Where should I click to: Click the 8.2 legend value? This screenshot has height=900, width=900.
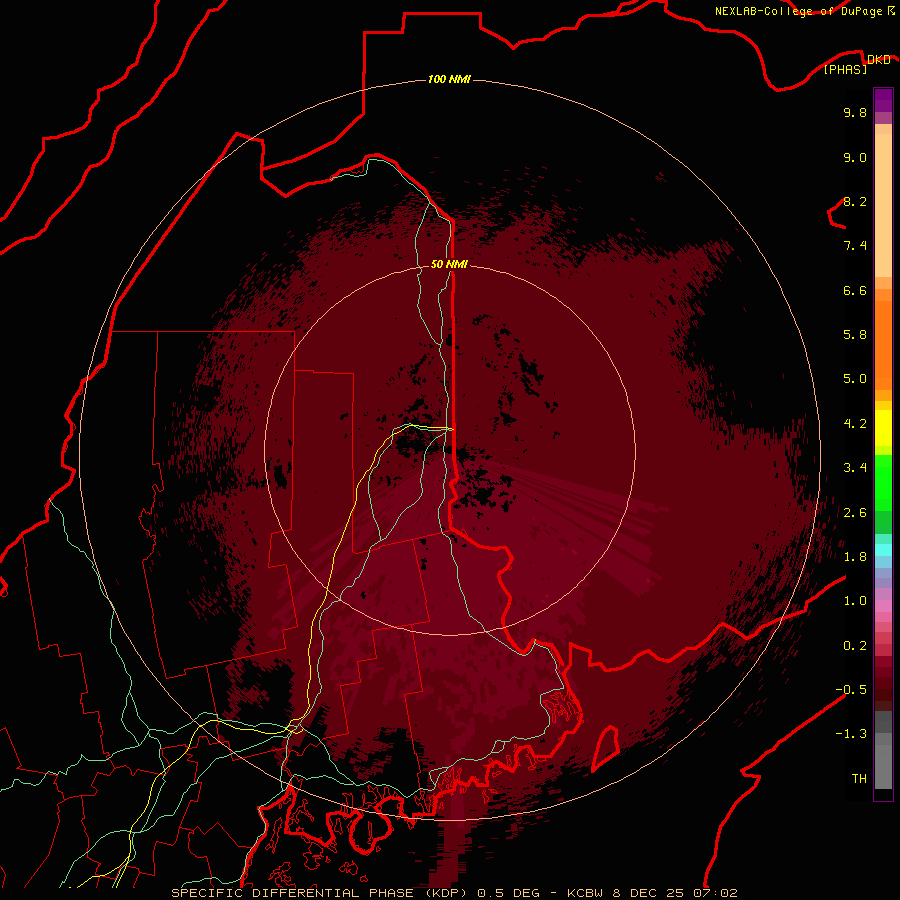pos(855,201)
